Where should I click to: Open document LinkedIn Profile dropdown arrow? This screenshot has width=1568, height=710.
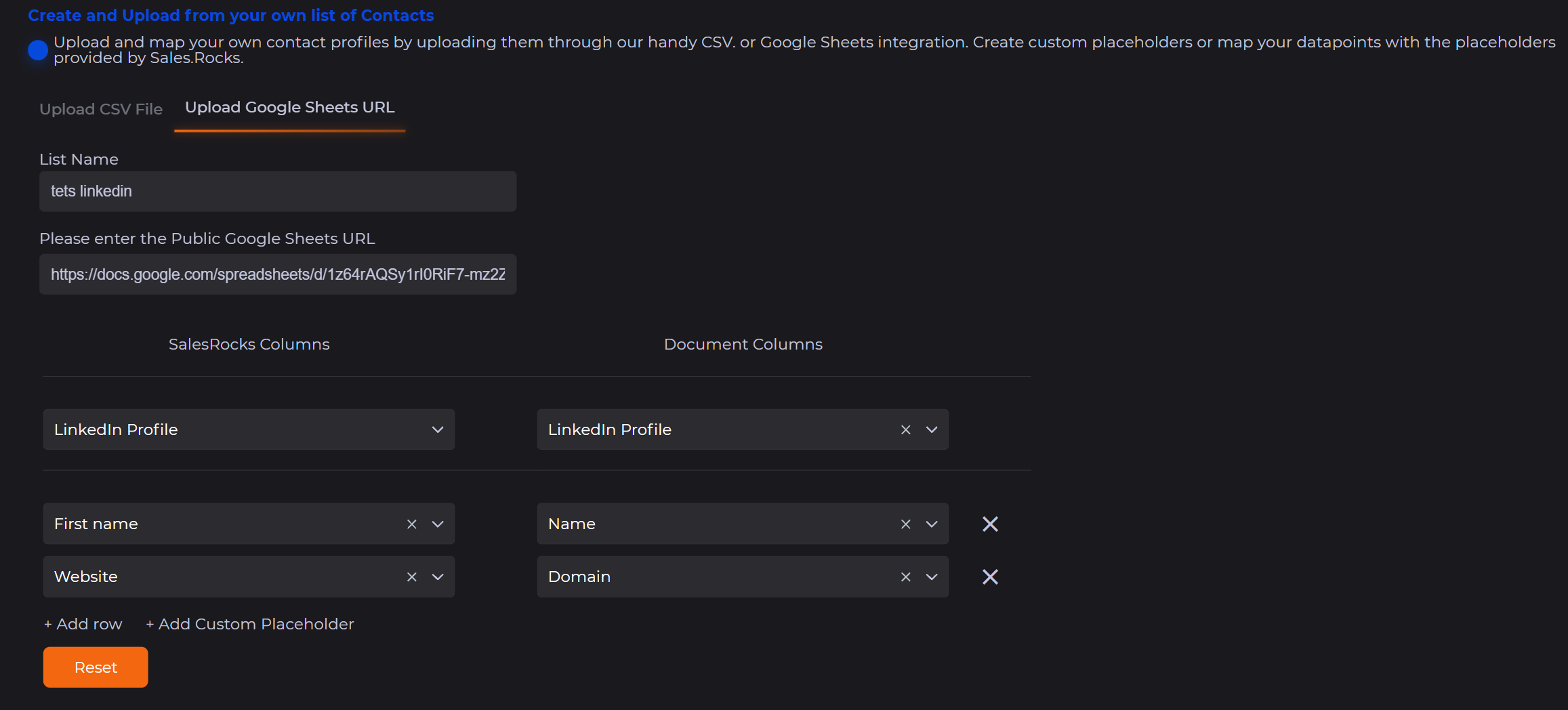[932, 430]
